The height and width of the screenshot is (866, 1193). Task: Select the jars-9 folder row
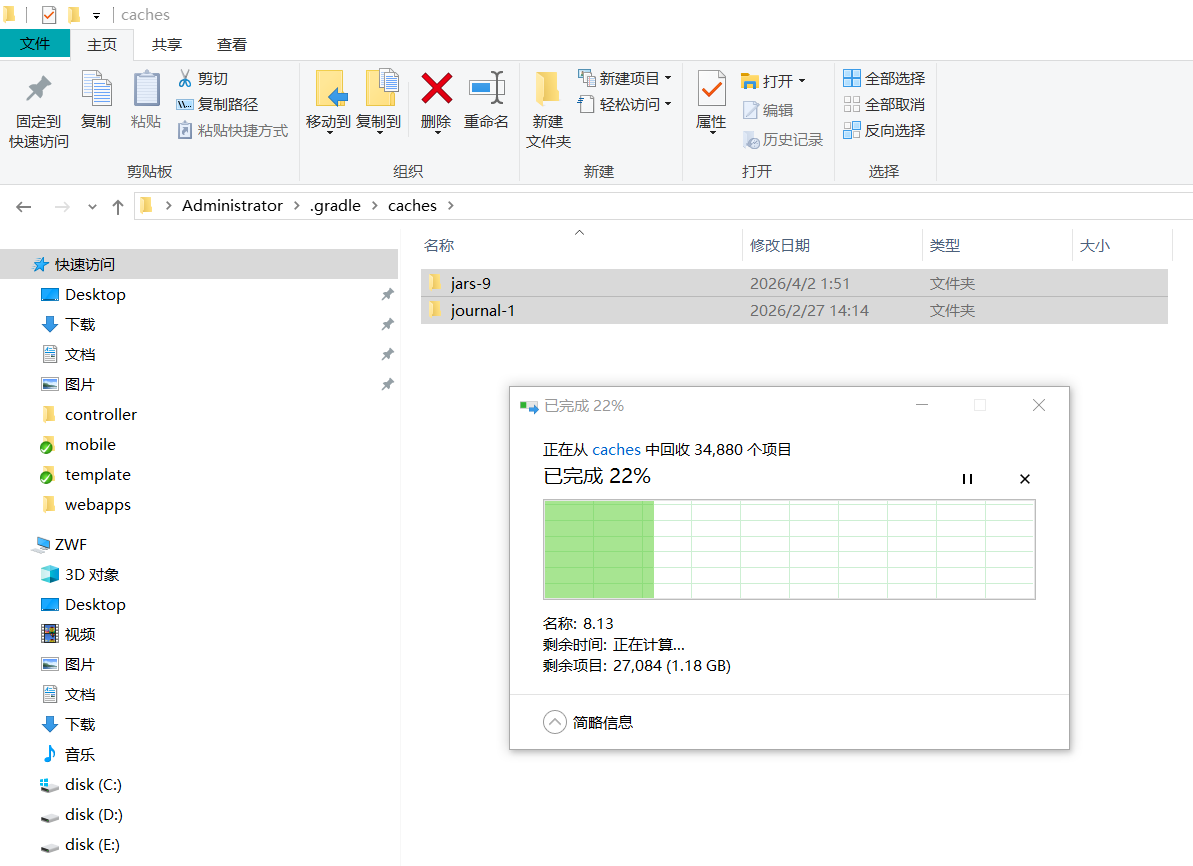click(794, 283)
